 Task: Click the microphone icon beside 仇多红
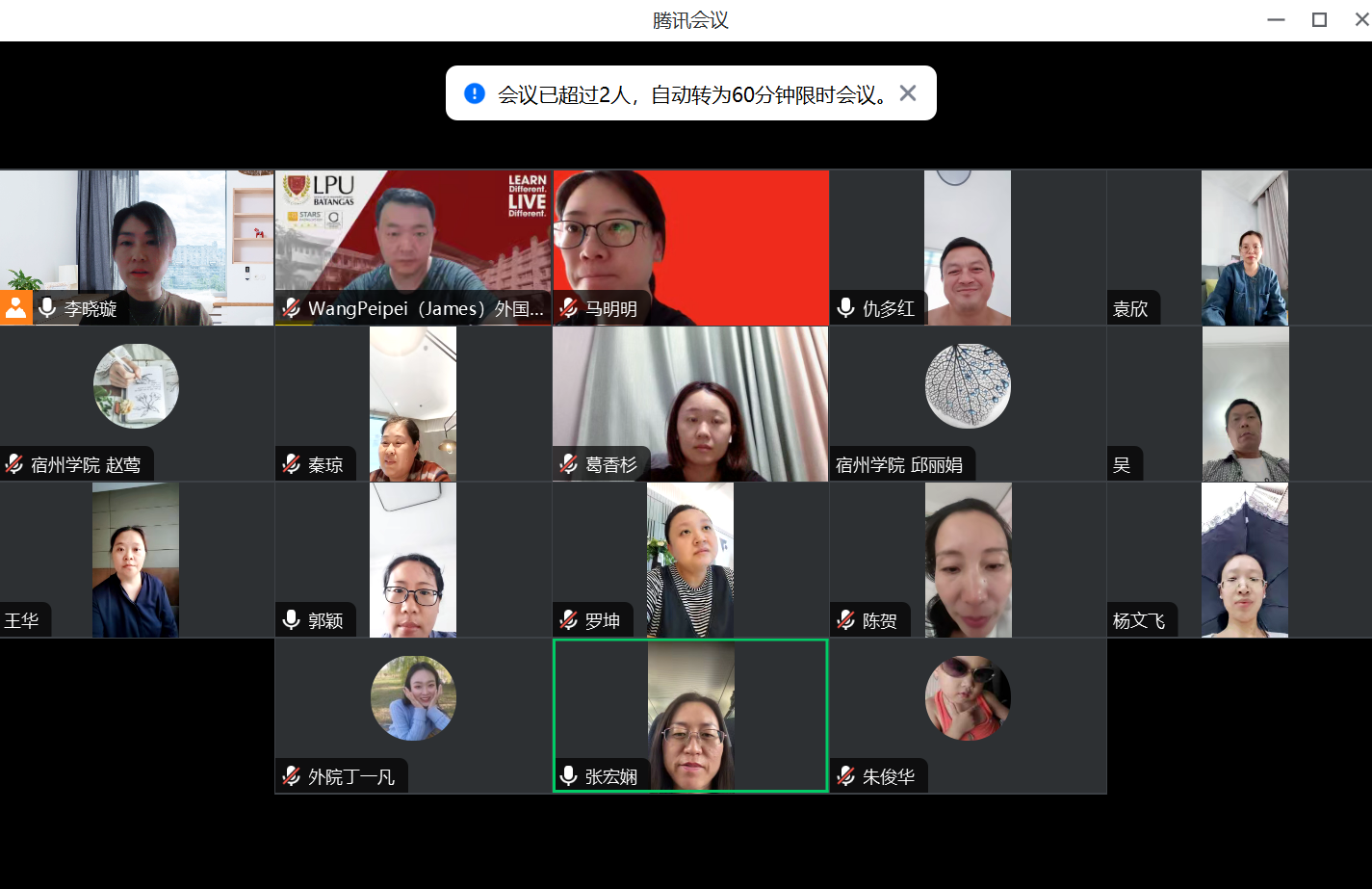coord(846,308)
